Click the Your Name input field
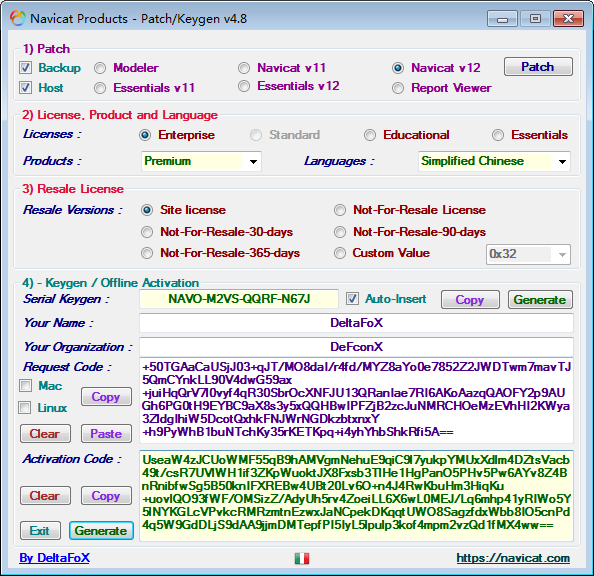594x576 pixels. tap(356, 323)
